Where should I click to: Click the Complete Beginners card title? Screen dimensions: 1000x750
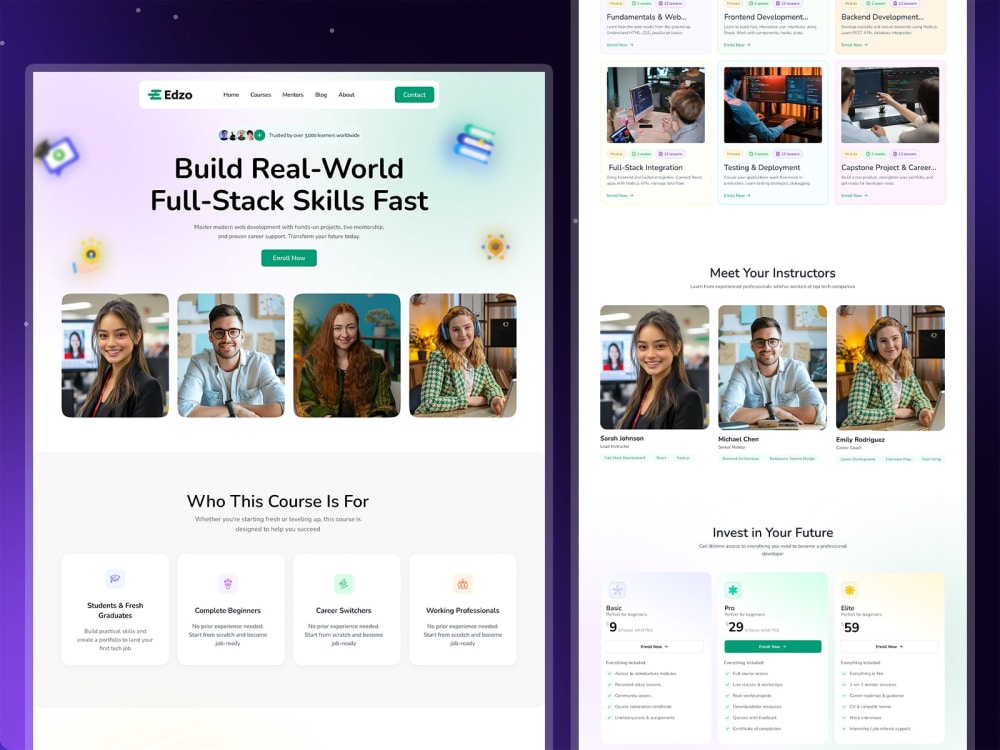[228, 610]
